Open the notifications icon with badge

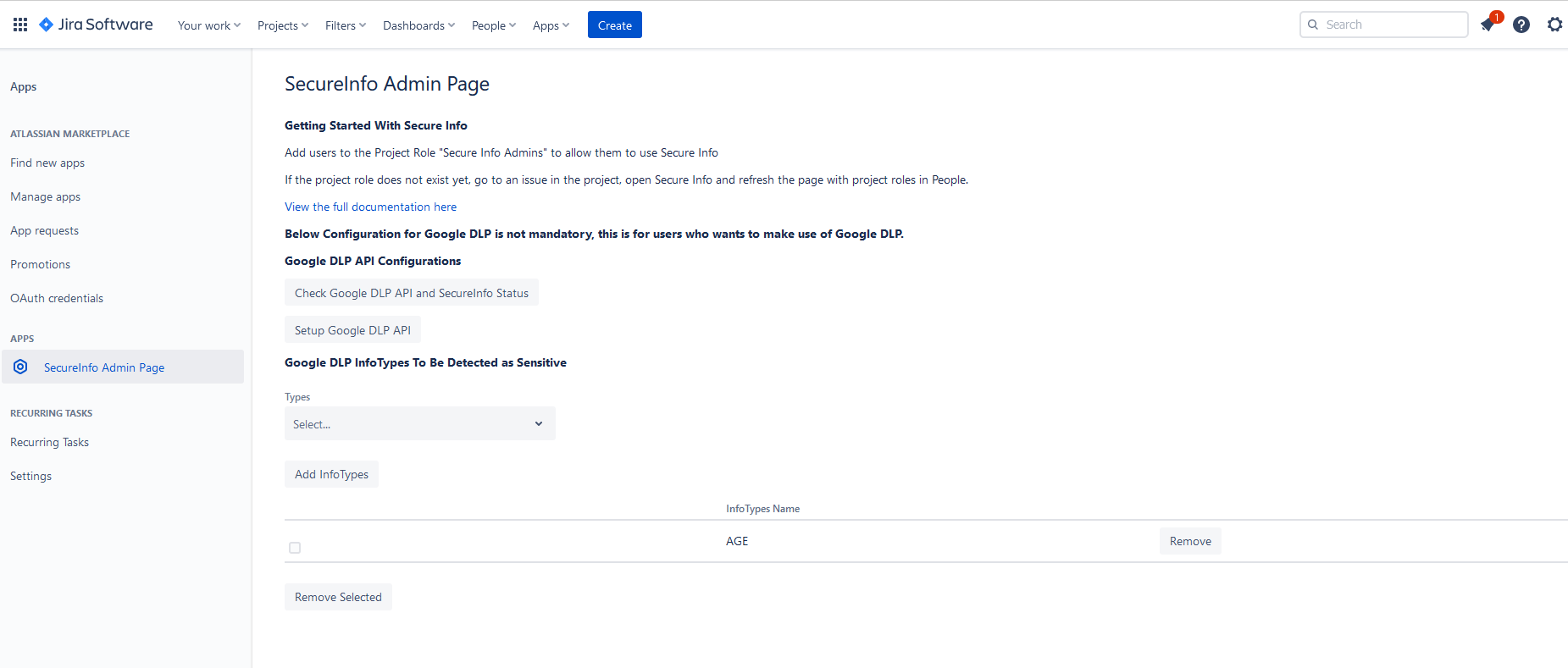1488,24
